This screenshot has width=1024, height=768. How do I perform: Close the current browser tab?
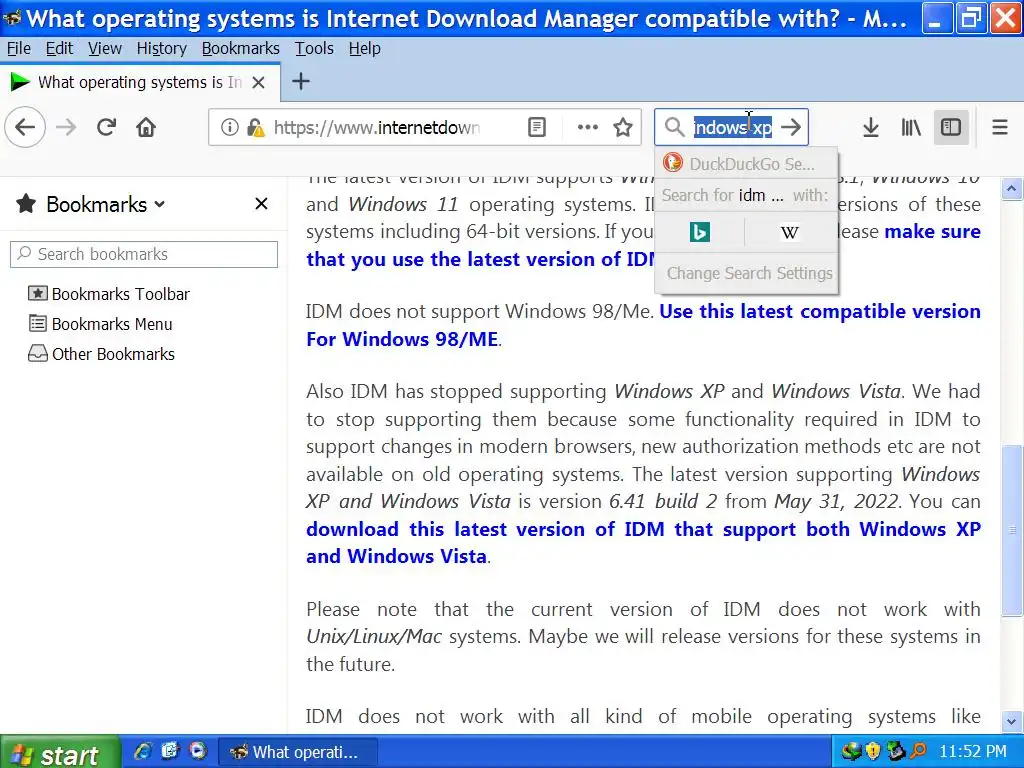[x=259, y=82]
